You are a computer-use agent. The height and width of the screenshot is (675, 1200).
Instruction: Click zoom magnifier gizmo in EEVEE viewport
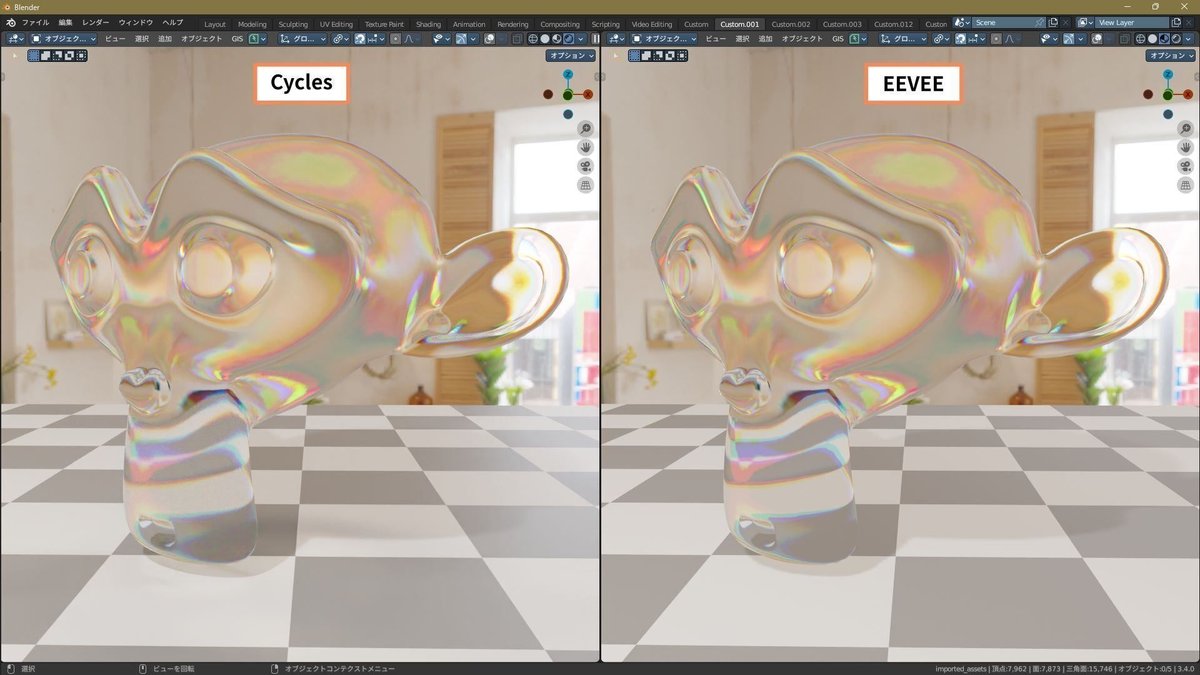(x=1185, y=128)
